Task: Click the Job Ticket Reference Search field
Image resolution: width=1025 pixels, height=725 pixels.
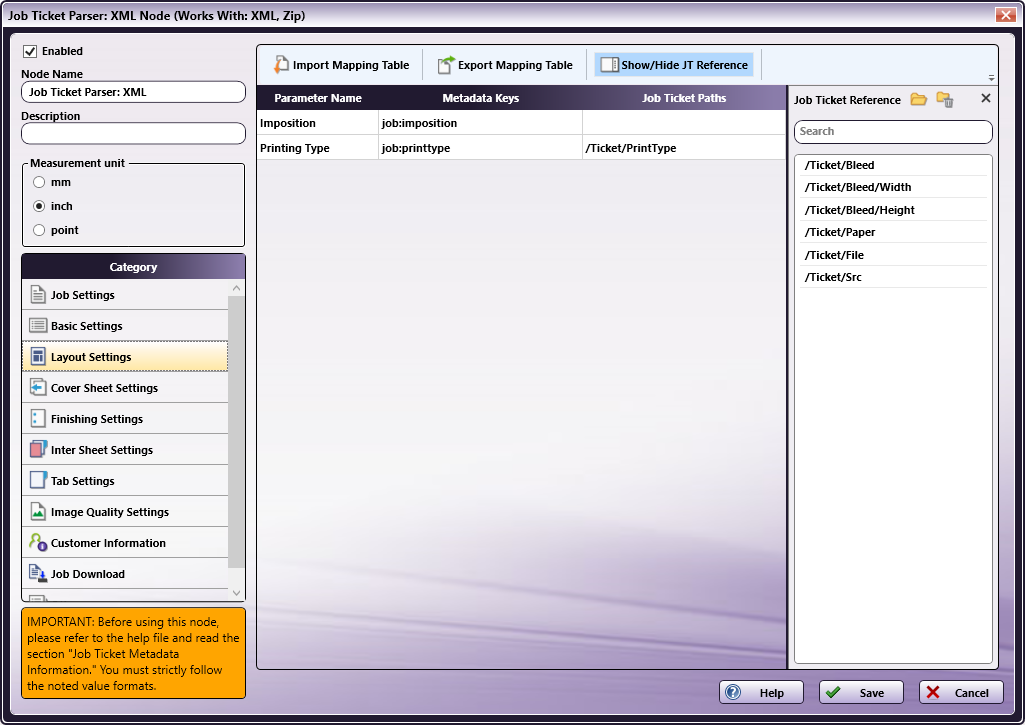Action: point(893,131)
